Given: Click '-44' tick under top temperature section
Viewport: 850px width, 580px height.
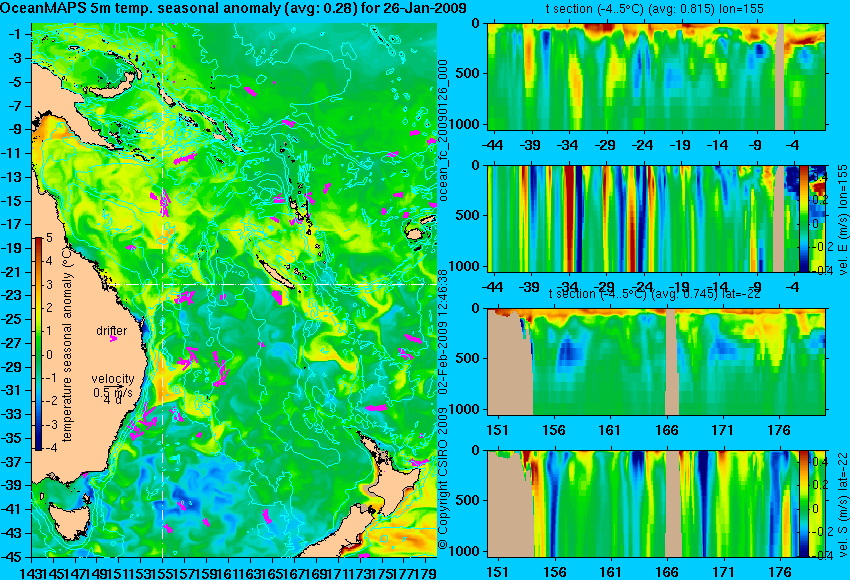Looking at the screenshot, I should pyautogui.click(x=493, y=145).
